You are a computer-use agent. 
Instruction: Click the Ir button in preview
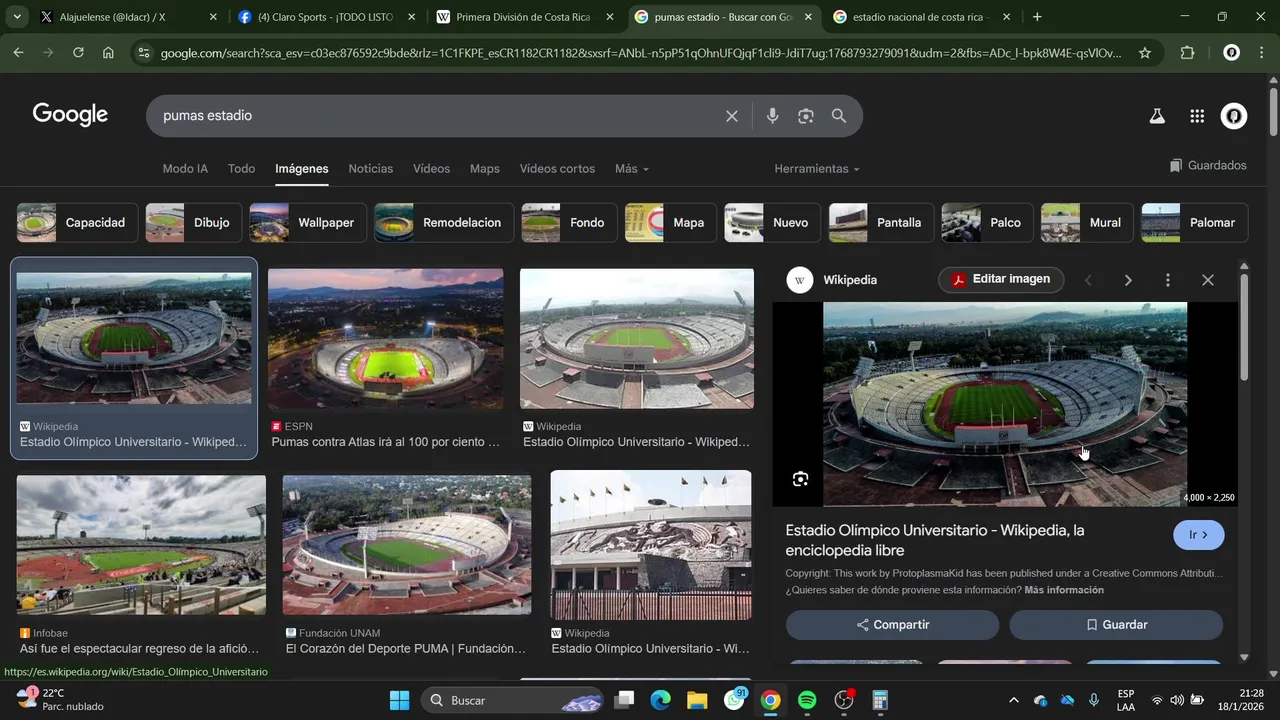1198,535
